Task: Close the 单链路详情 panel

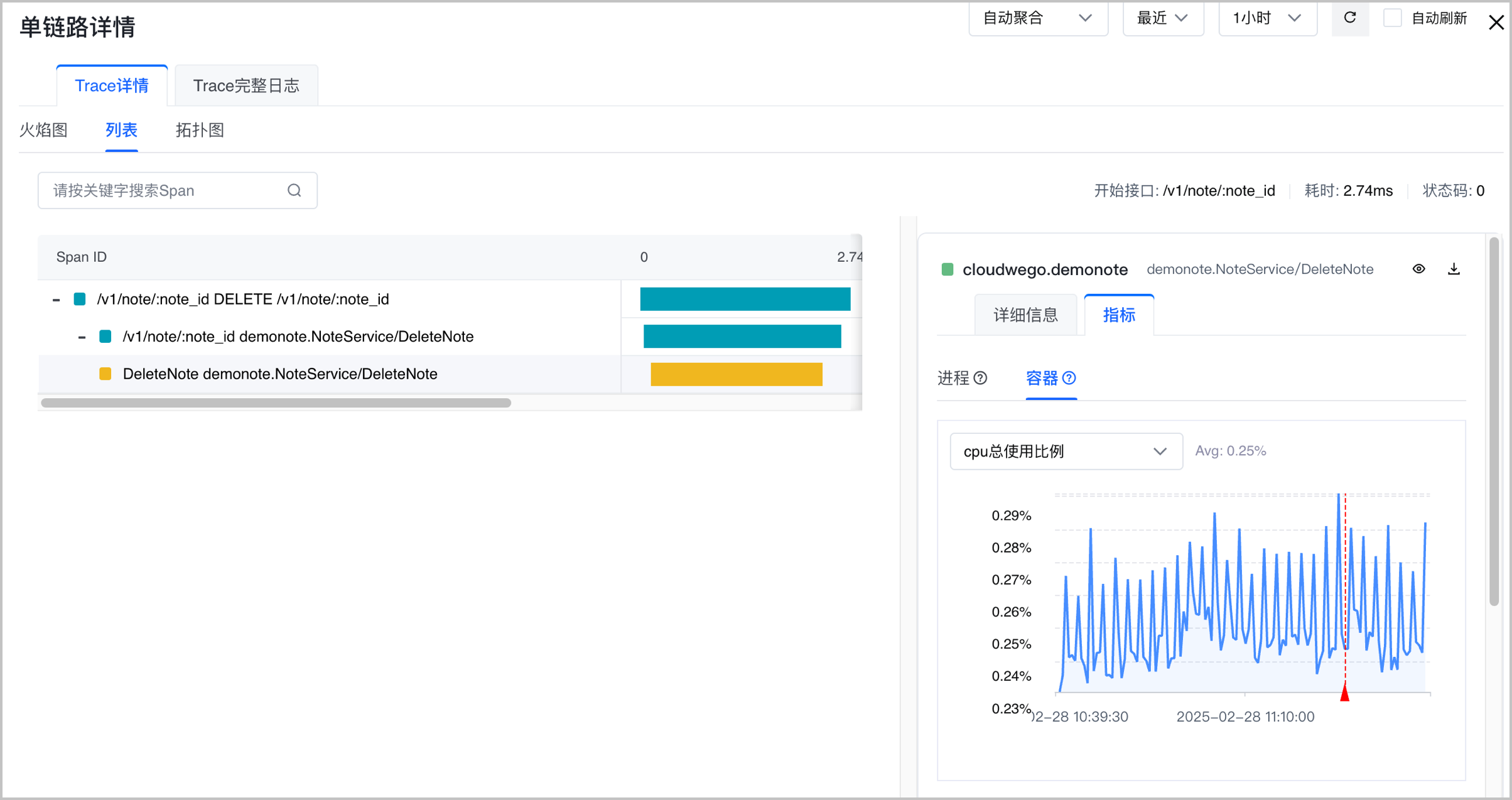Action: pyautogui.click(x=1496, y=23)
